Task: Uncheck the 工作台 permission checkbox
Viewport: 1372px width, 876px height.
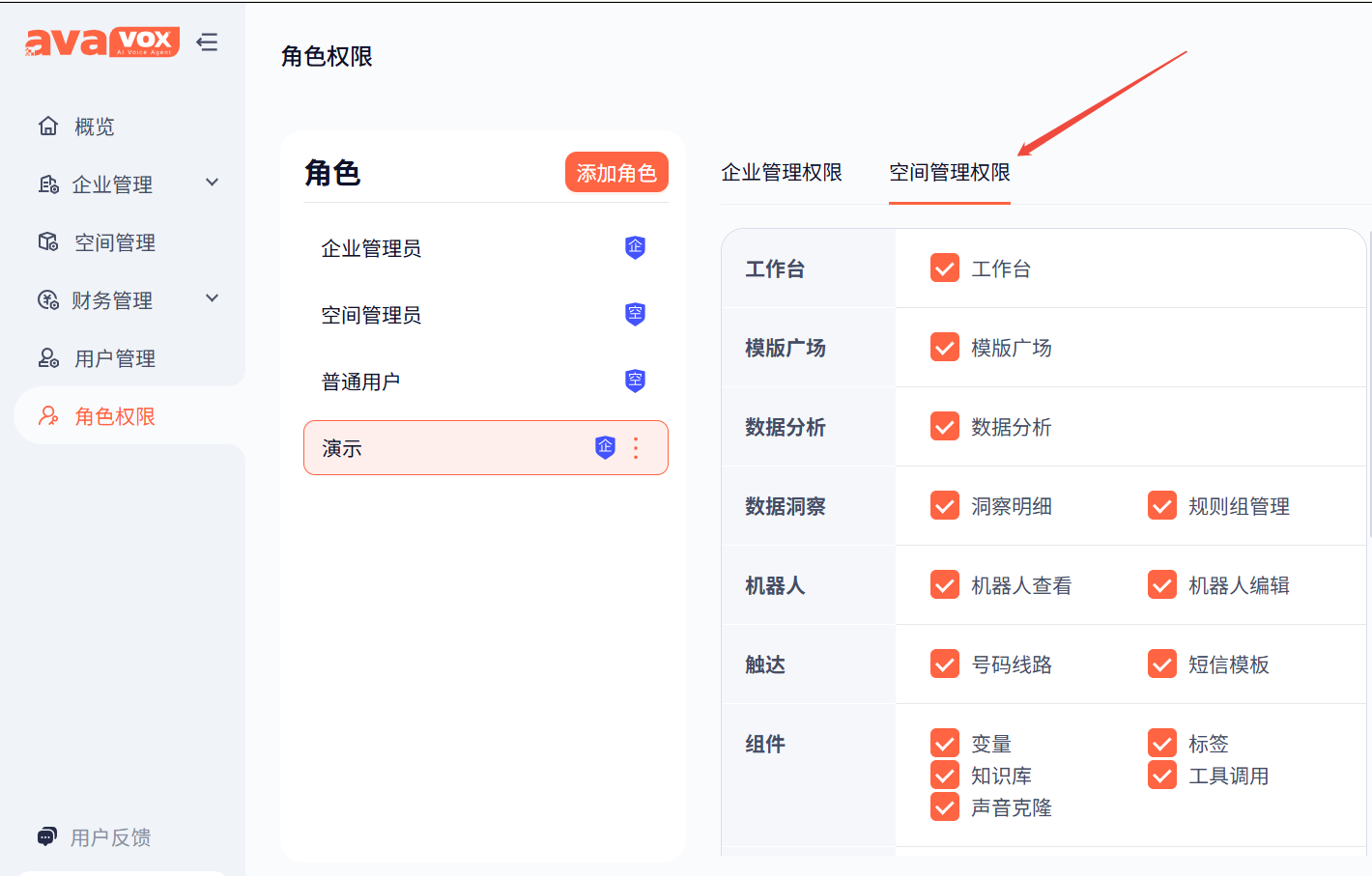Action: tap(944, 268)
